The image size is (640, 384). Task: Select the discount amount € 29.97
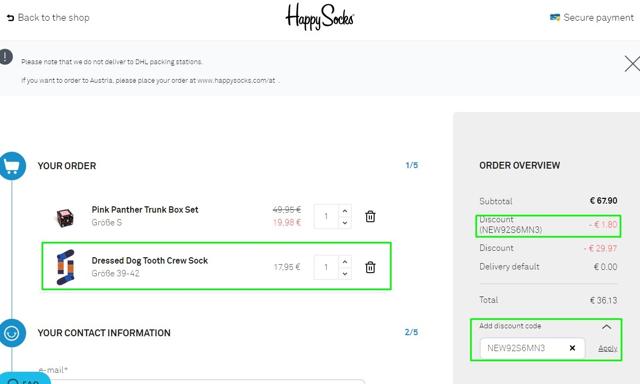pos(600,248)
